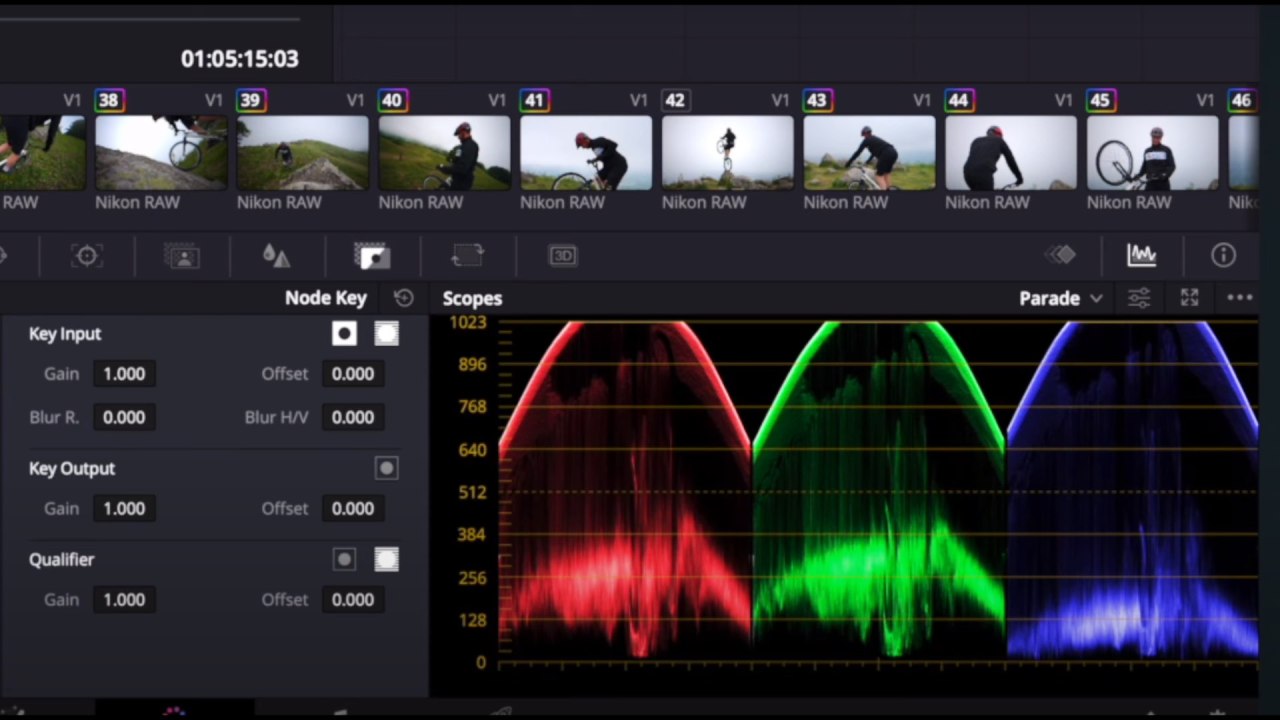Edit Key Input Gain value
Image resolution: width=1280 pixels, height=720 pixels.
pyautogui.click(x=124, y=373)
